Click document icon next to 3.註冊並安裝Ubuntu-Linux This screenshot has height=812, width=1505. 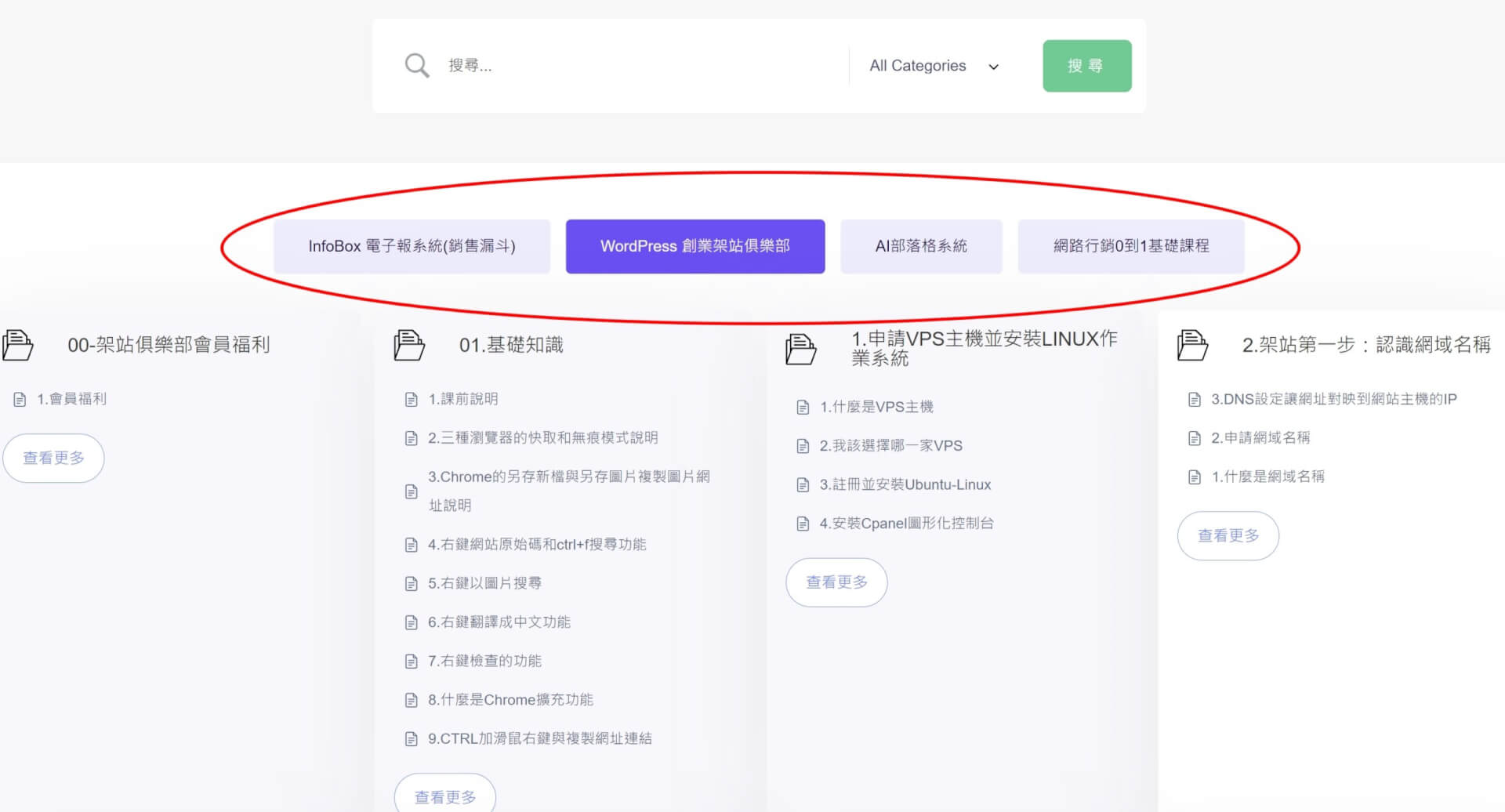(x=803, y=485)
